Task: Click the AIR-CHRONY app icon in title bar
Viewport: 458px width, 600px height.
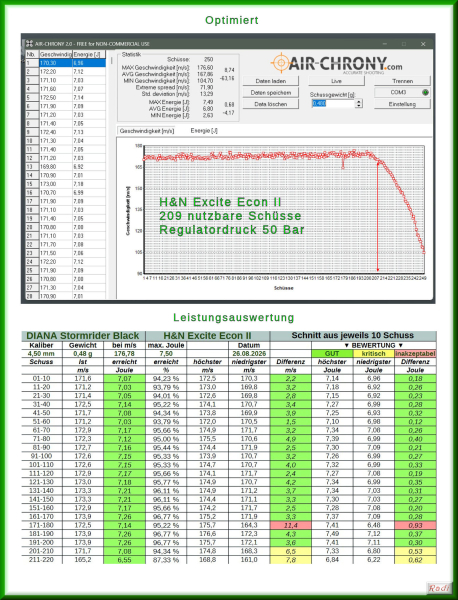Action: [29, 44]
